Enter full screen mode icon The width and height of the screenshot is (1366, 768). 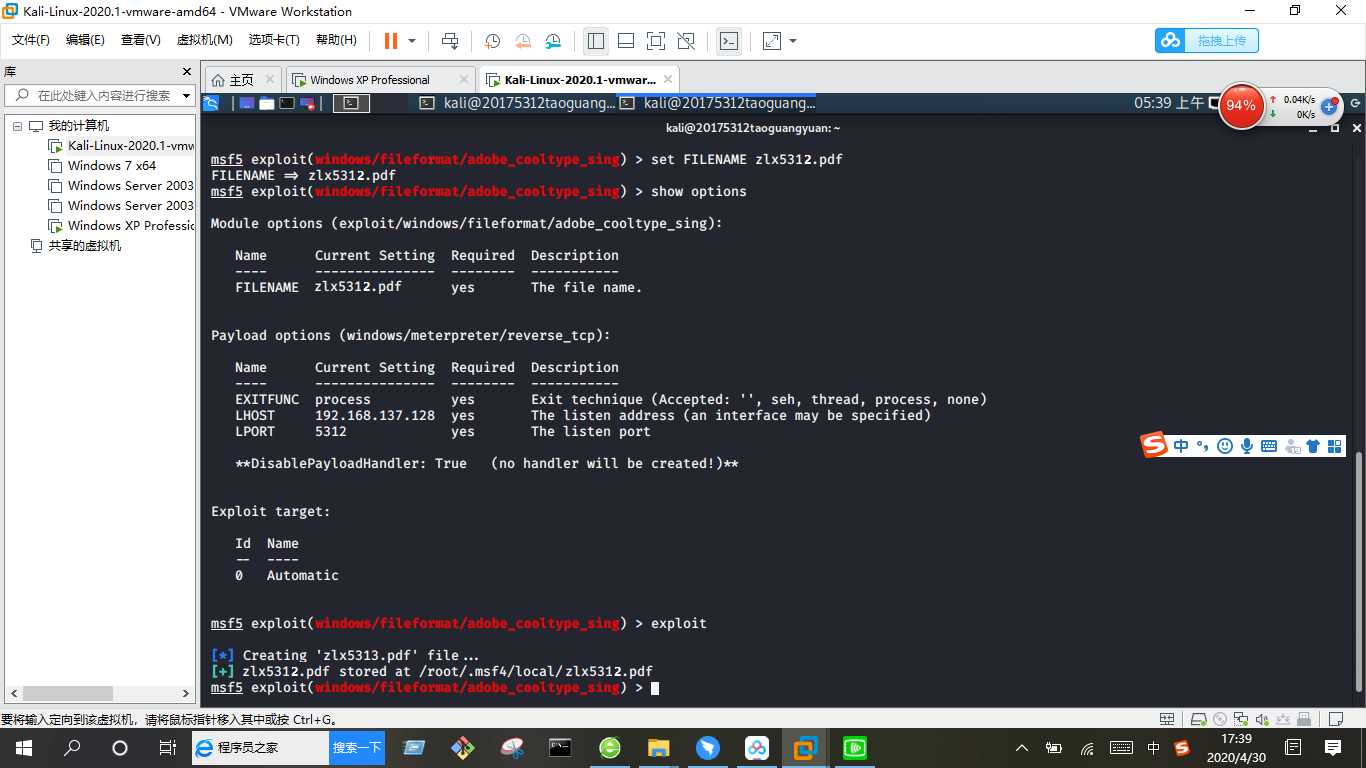pos(656,41)
